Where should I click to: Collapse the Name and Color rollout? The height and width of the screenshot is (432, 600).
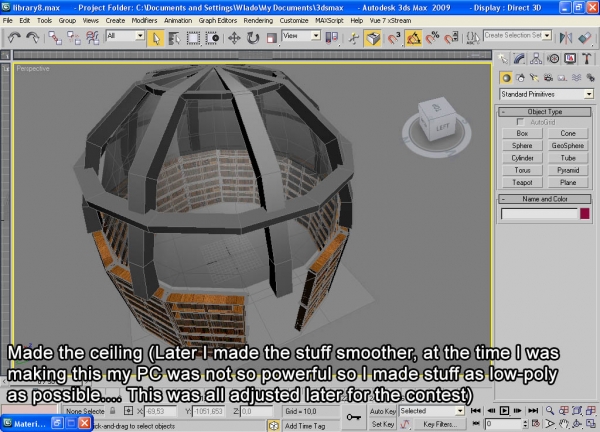coord(545,199)
